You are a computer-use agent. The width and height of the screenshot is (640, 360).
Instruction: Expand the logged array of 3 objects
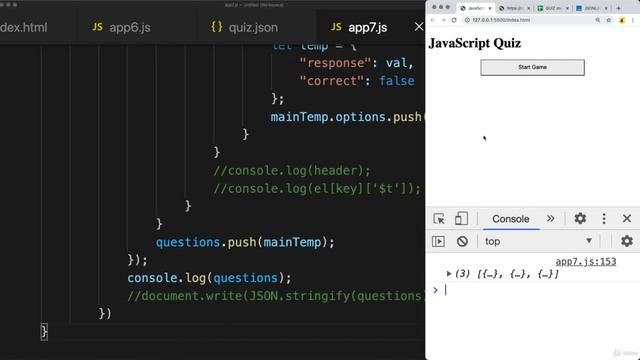(449, 274)
